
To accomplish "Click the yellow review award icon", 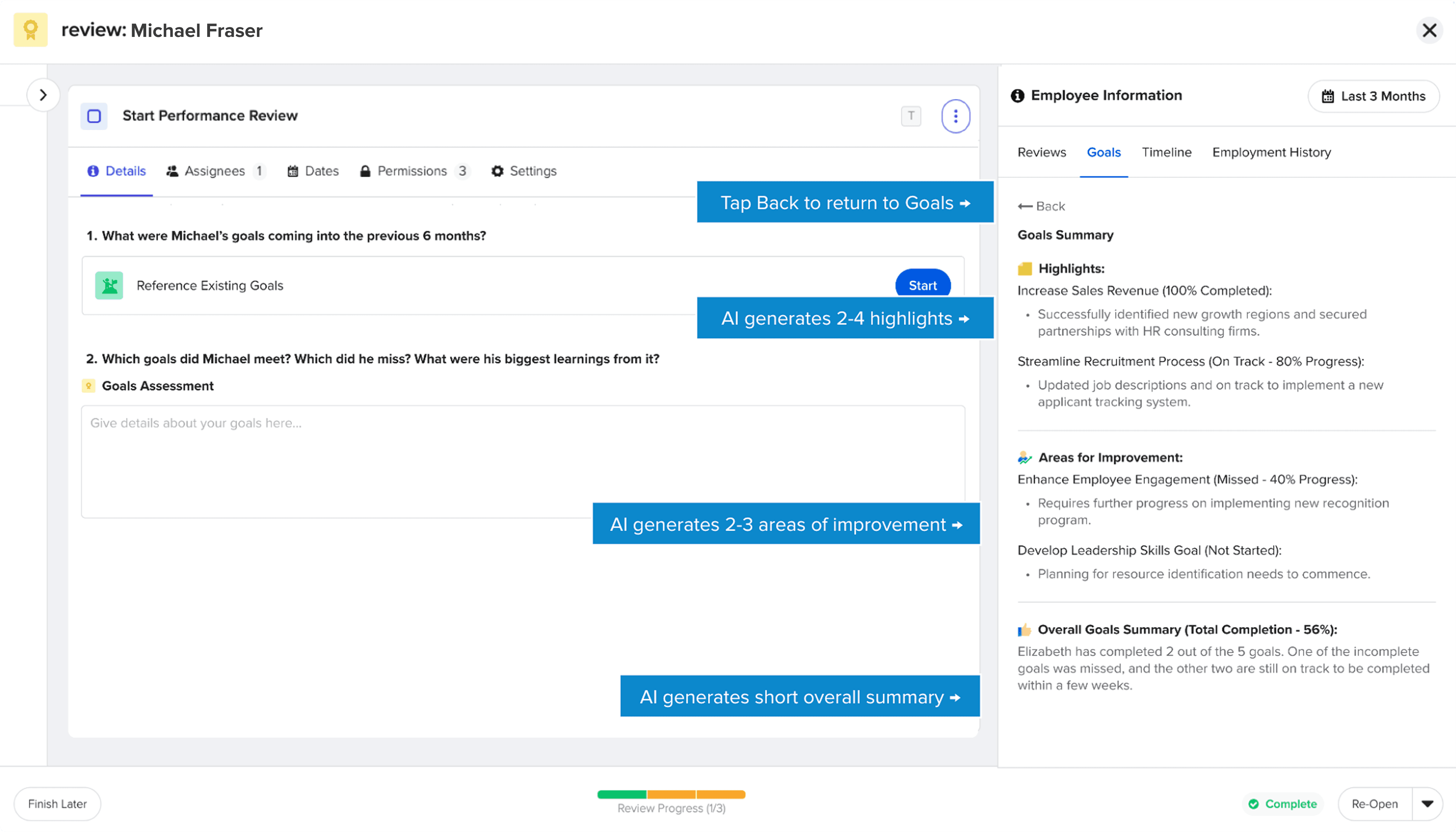I will tap(31, 30).
